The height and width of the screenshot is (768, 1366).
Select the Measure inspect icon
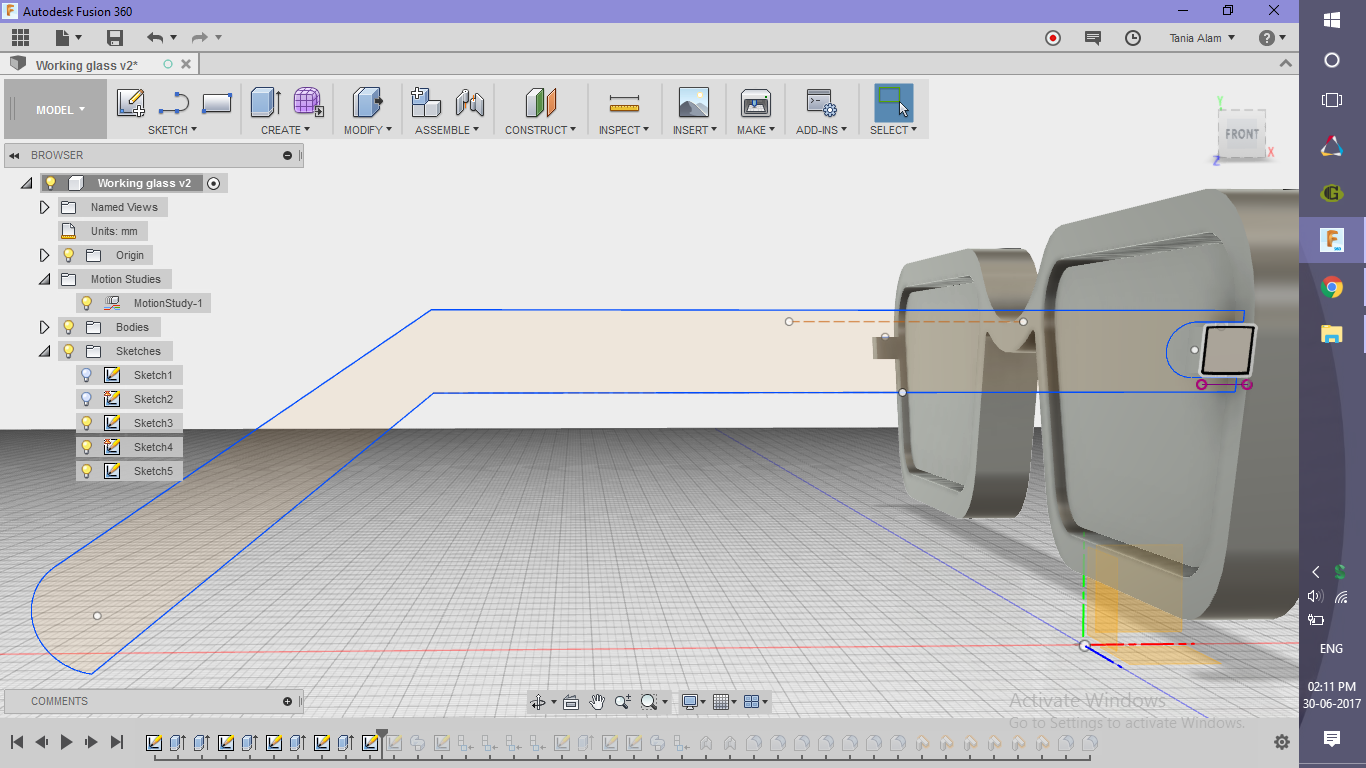[624, 102]
